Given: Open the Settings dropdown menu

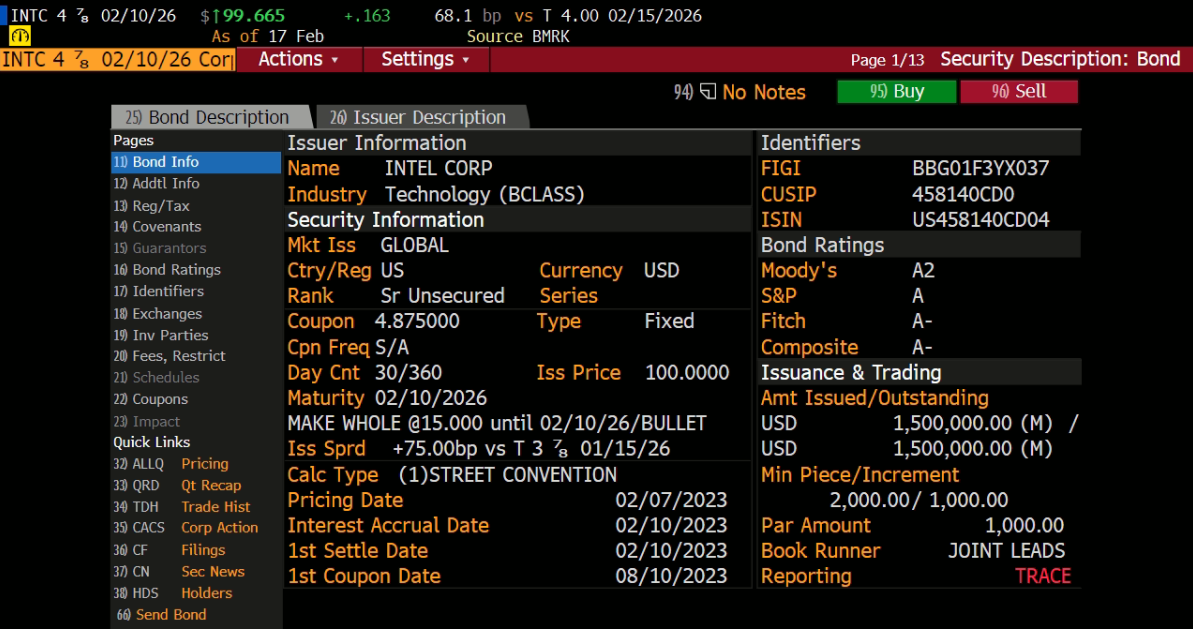Looking at the screenshot, I should click(x=425, y=59).
